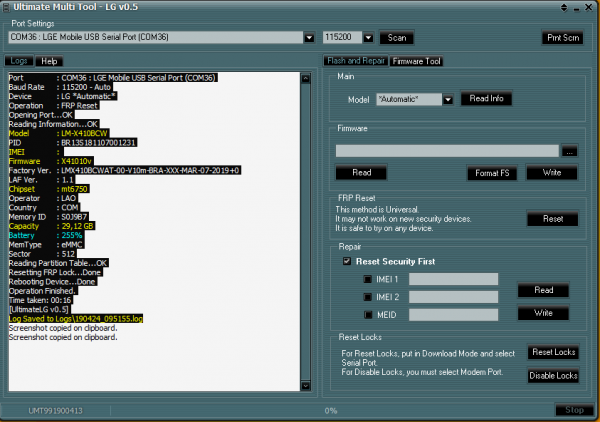
Task: Click the Stop button
Action: pyautogui.click(x=574, y=410)
